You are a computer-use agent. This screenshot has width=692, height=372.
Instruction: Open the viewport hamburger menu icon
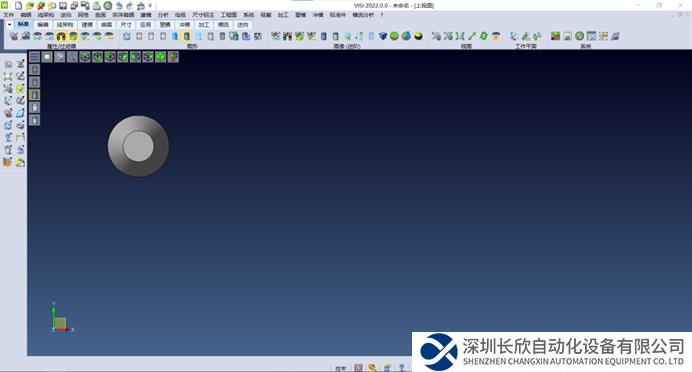coord(34,57)
